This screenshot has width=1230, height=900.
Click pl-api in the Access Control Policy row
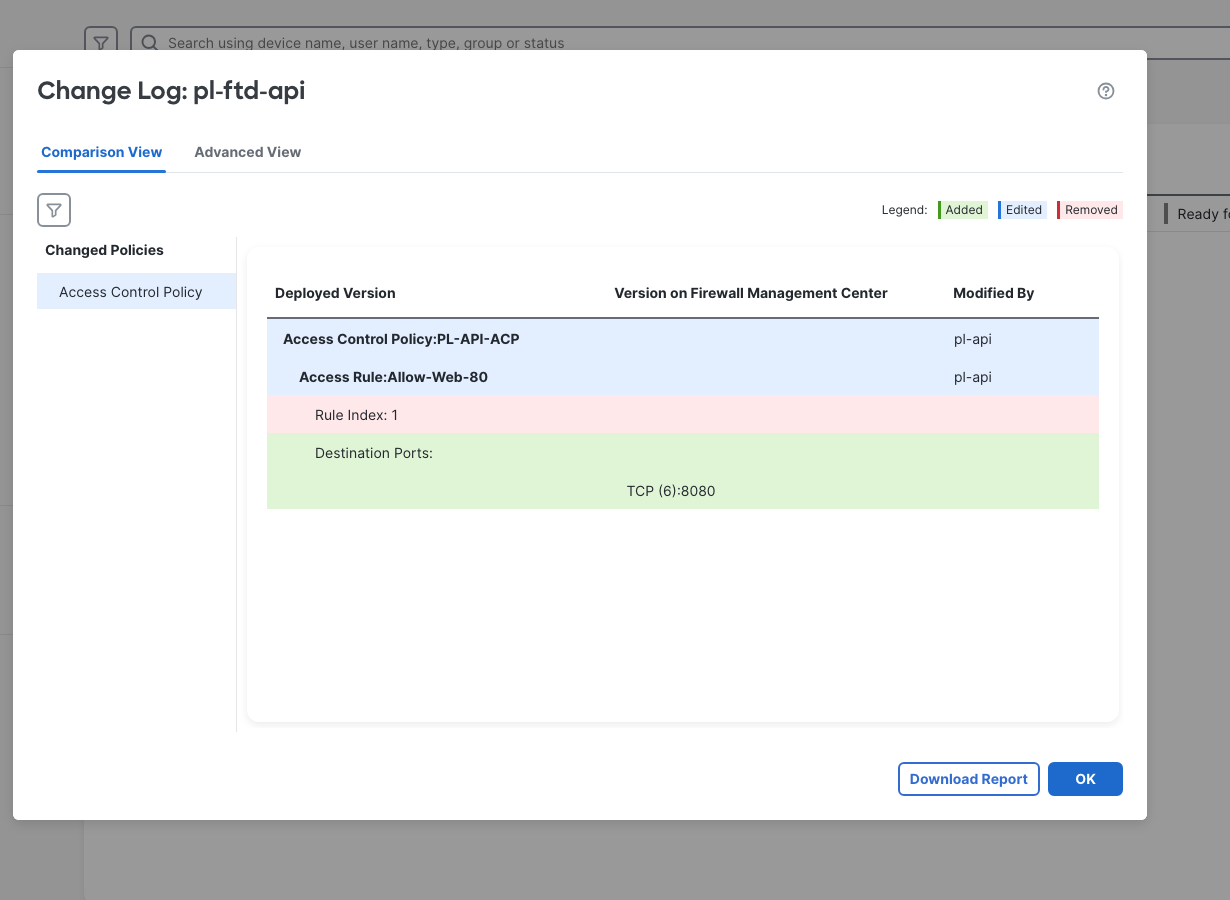coord(973,339)
